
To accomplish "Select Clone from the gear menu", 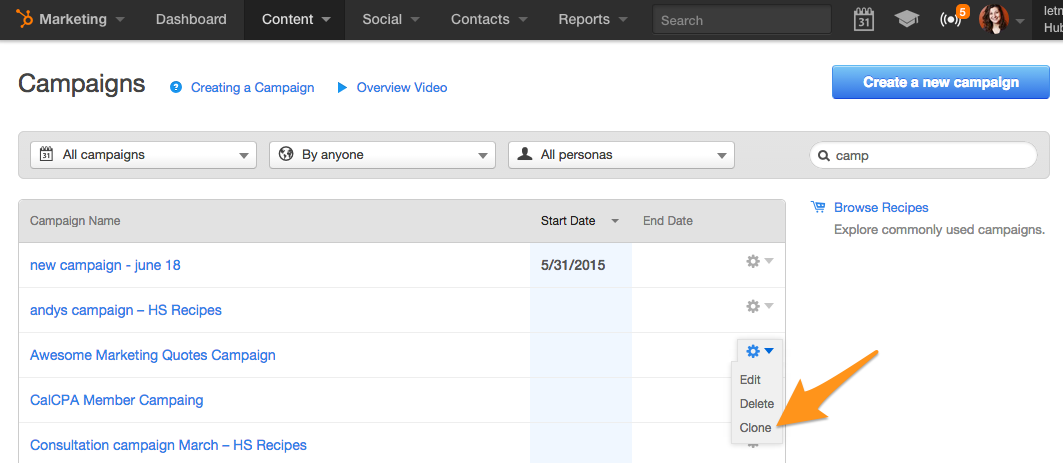I will click(x=755, y=428).
